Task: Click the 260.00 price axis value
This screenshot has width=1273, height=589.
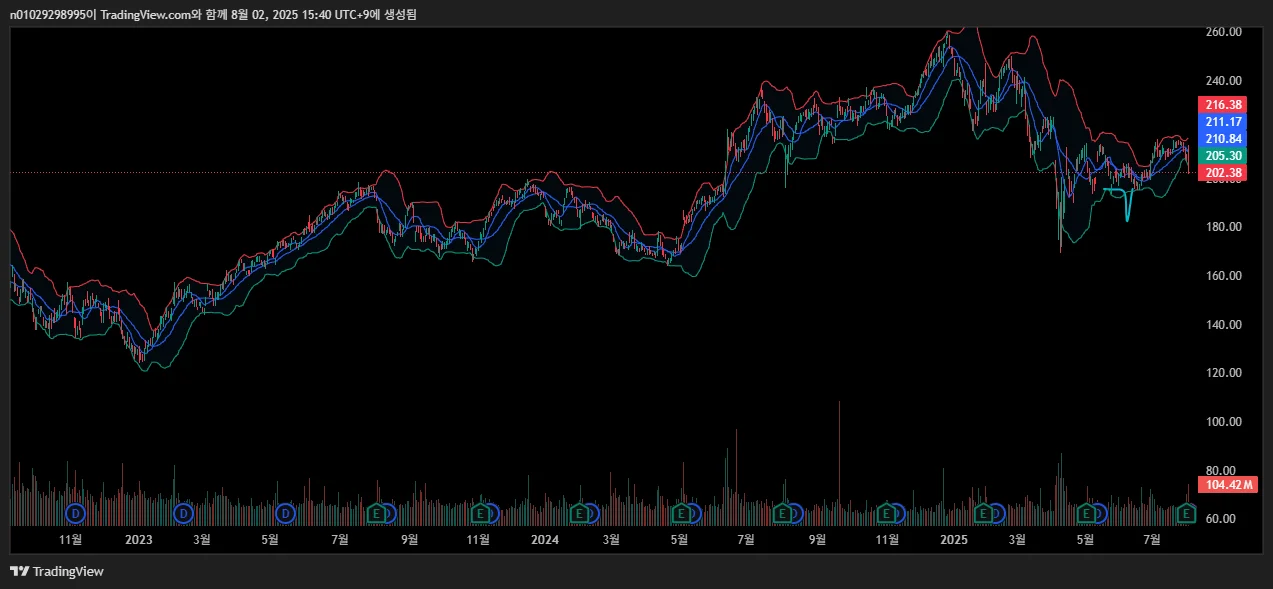Action: pos(1223,32)
